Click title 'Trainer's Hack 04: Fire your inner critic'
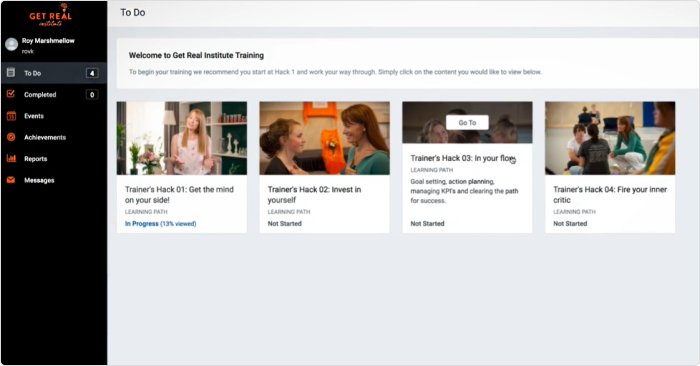The width and height of the screenshot is (700, 366). coord(610,195)
